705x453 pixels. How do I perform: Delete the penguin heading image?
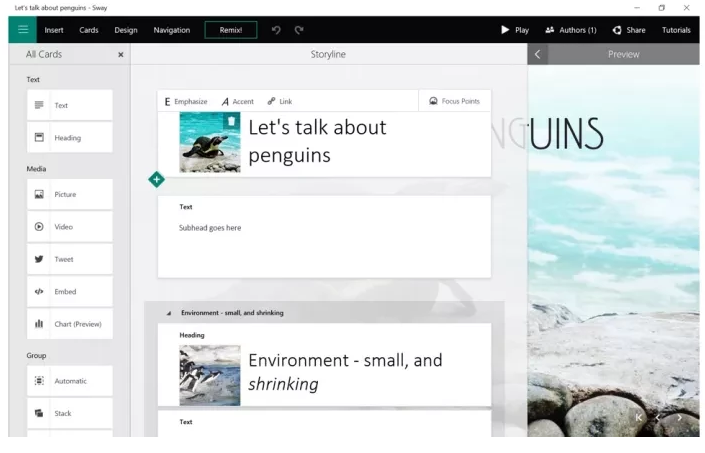232,121
